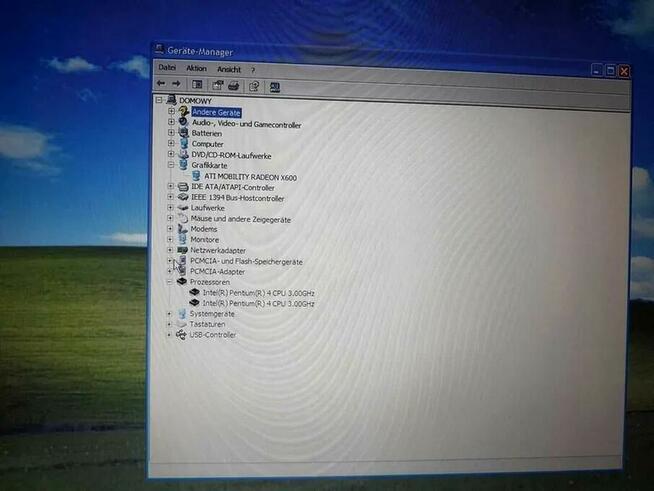The image size is (654, 491).
Task: Collapse the Grafikkarte node
Action: (x=171, y=165)
